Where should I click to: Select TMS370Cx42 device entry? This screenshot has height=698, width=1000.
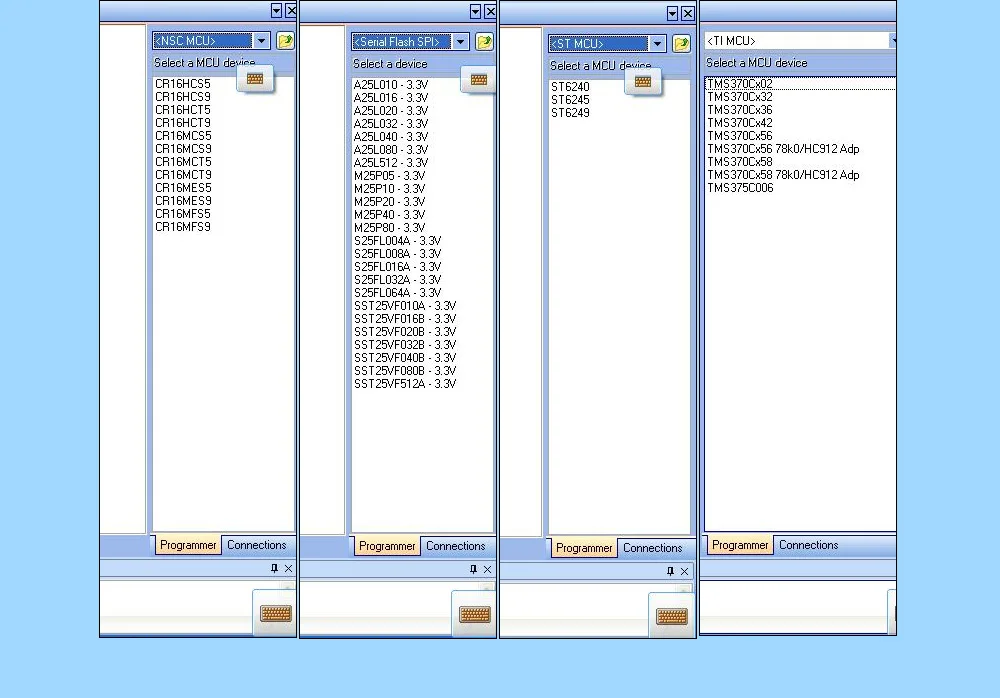(x=740, y=123)
